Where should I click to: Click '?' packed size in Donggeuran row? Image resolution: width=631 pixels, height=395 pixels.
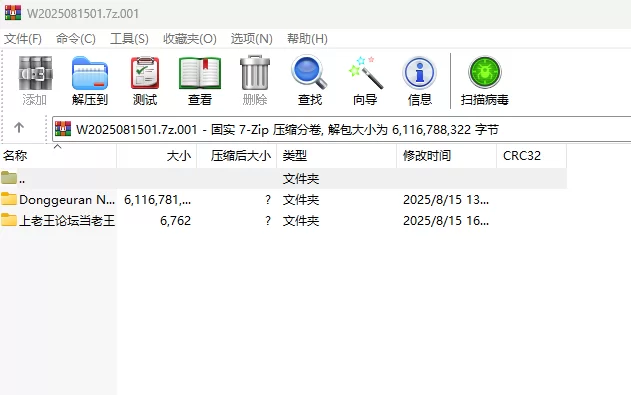[268, 200]
